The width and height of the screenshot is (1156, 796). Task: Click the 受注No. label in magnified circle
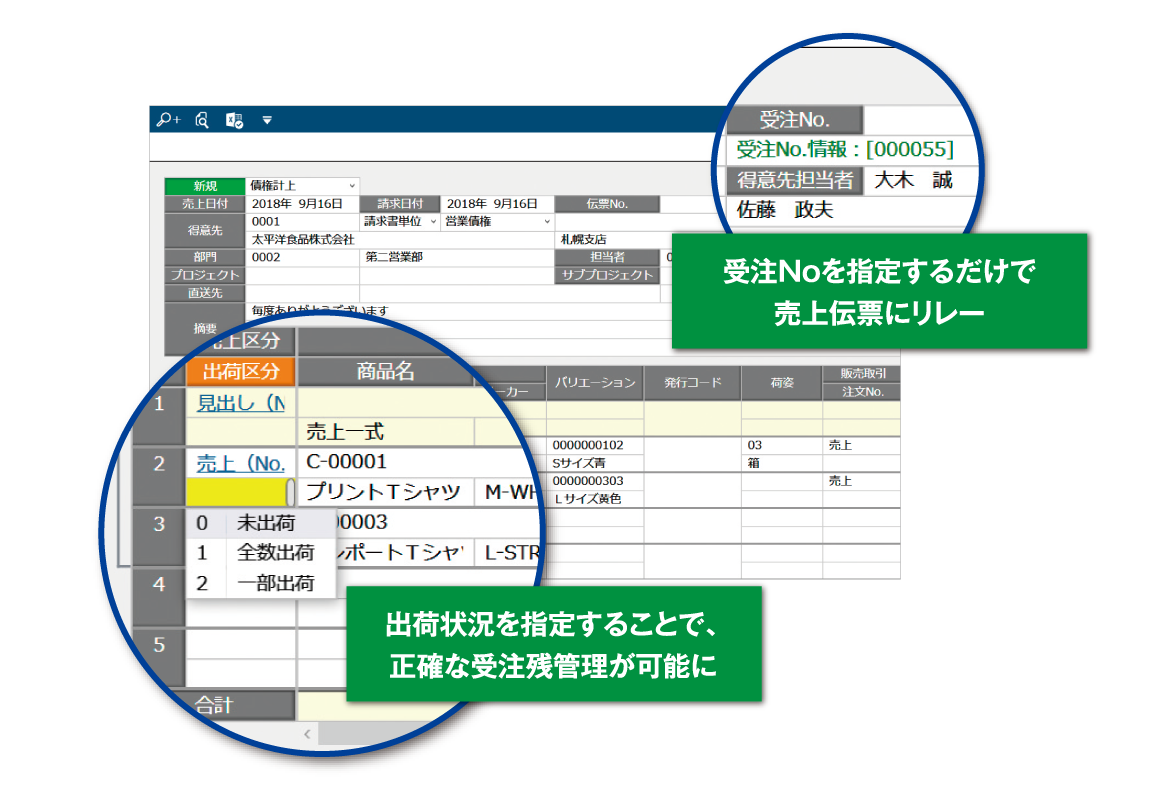[x=794, y=119]
